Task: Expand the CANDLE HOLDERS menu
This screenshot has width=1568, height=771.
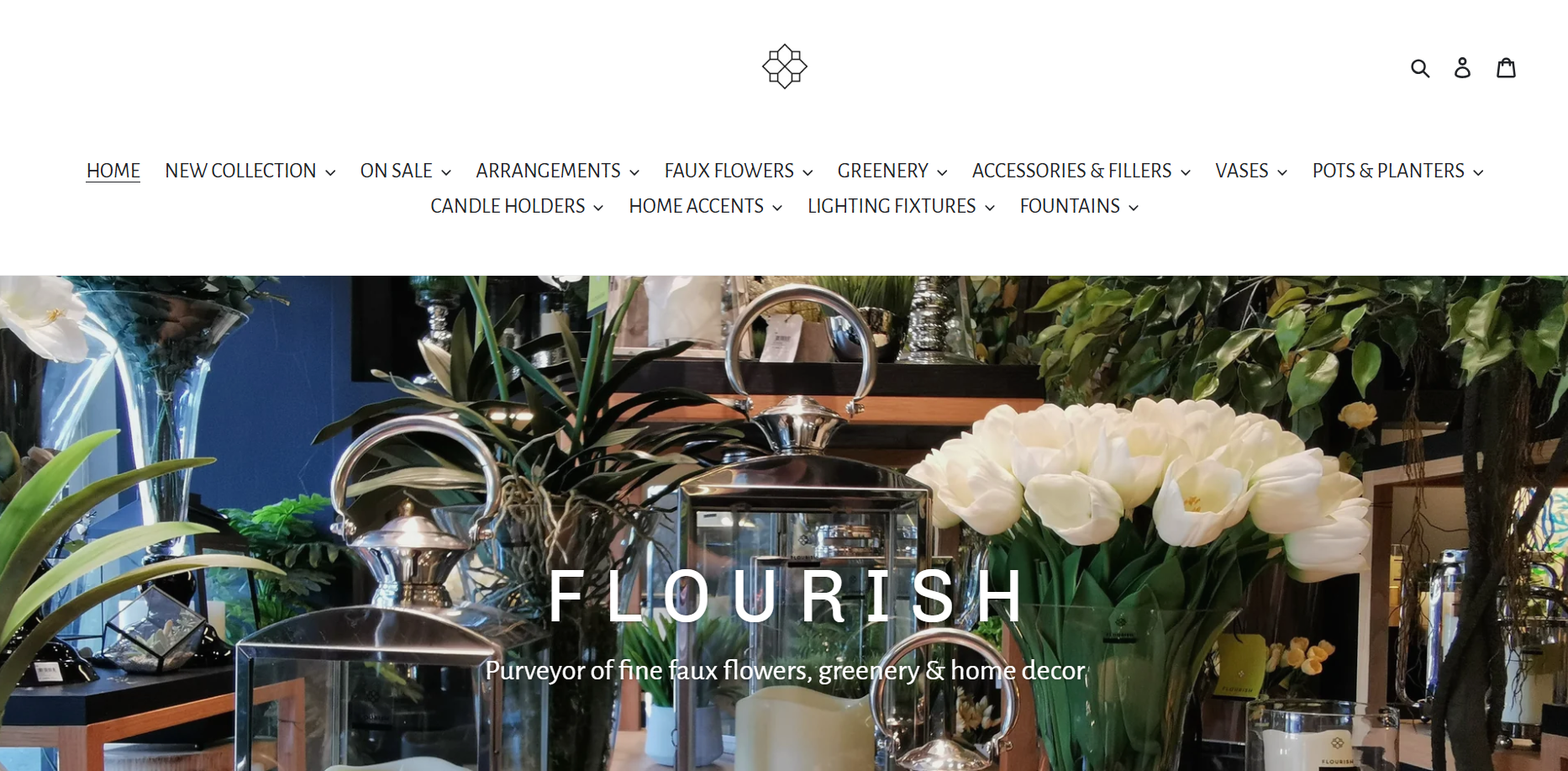Action: 516,206
